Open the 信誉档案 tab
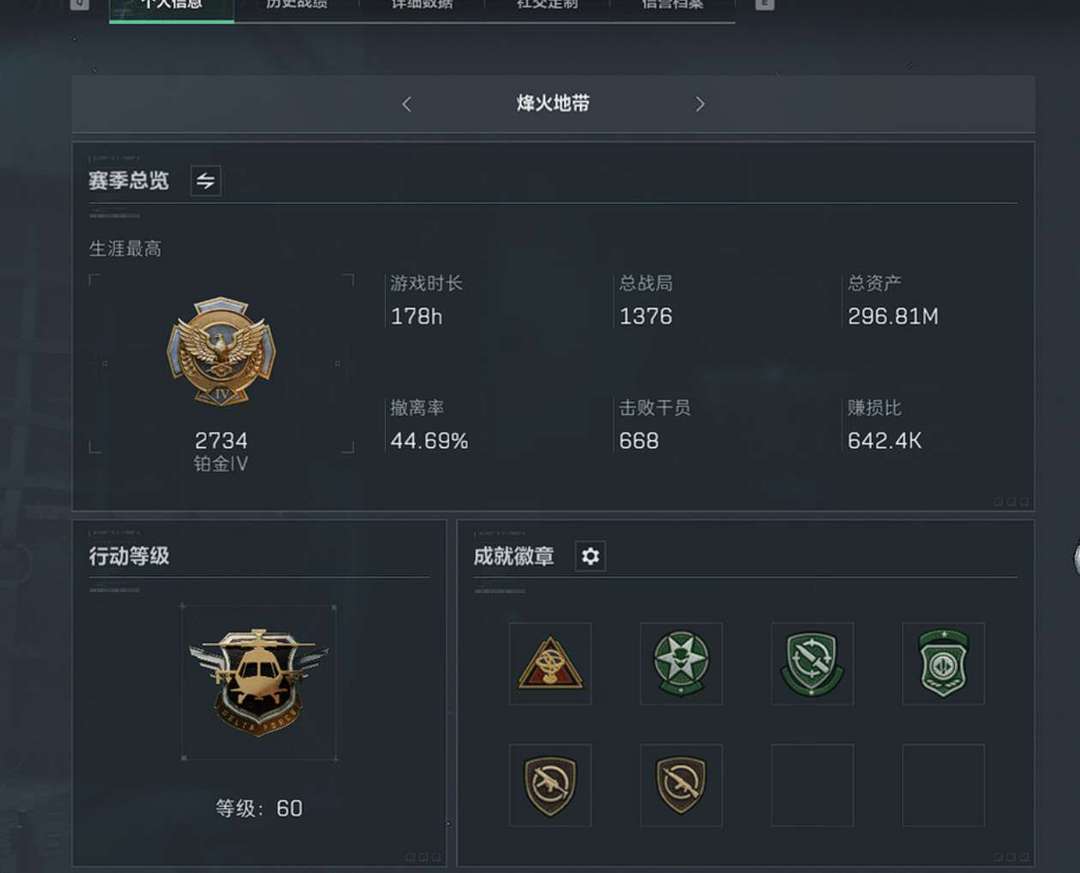The width and height of the screenshot is (1080, 873). [x=673, y=6]
